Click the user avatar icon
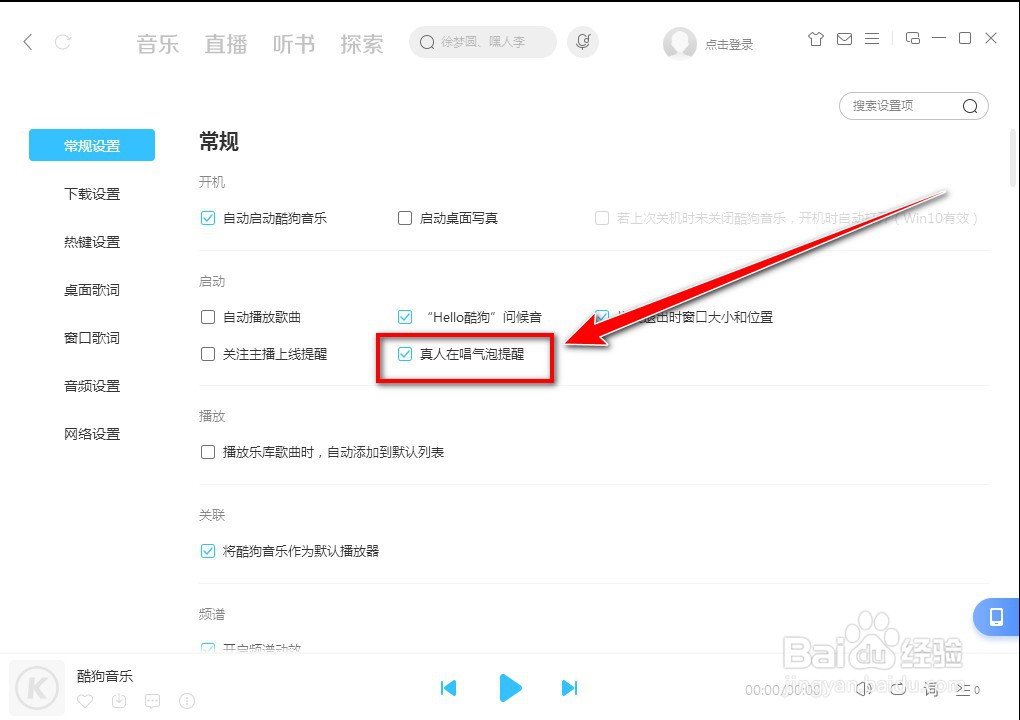1020x720 pixels. pos(679,44)
